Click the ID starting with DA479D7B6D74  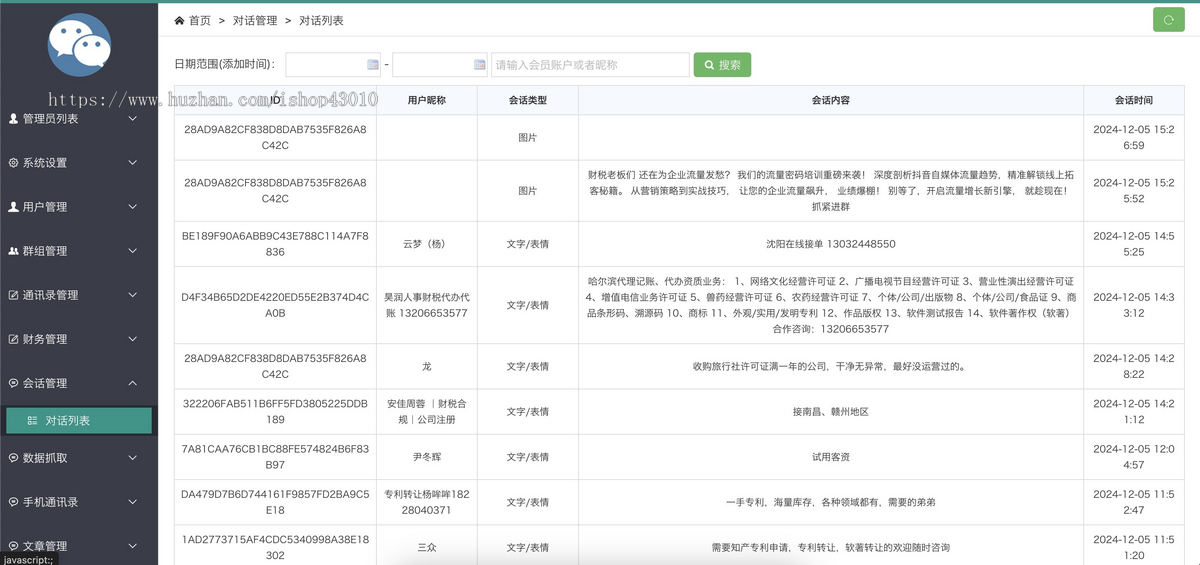(x=275, y=502)
